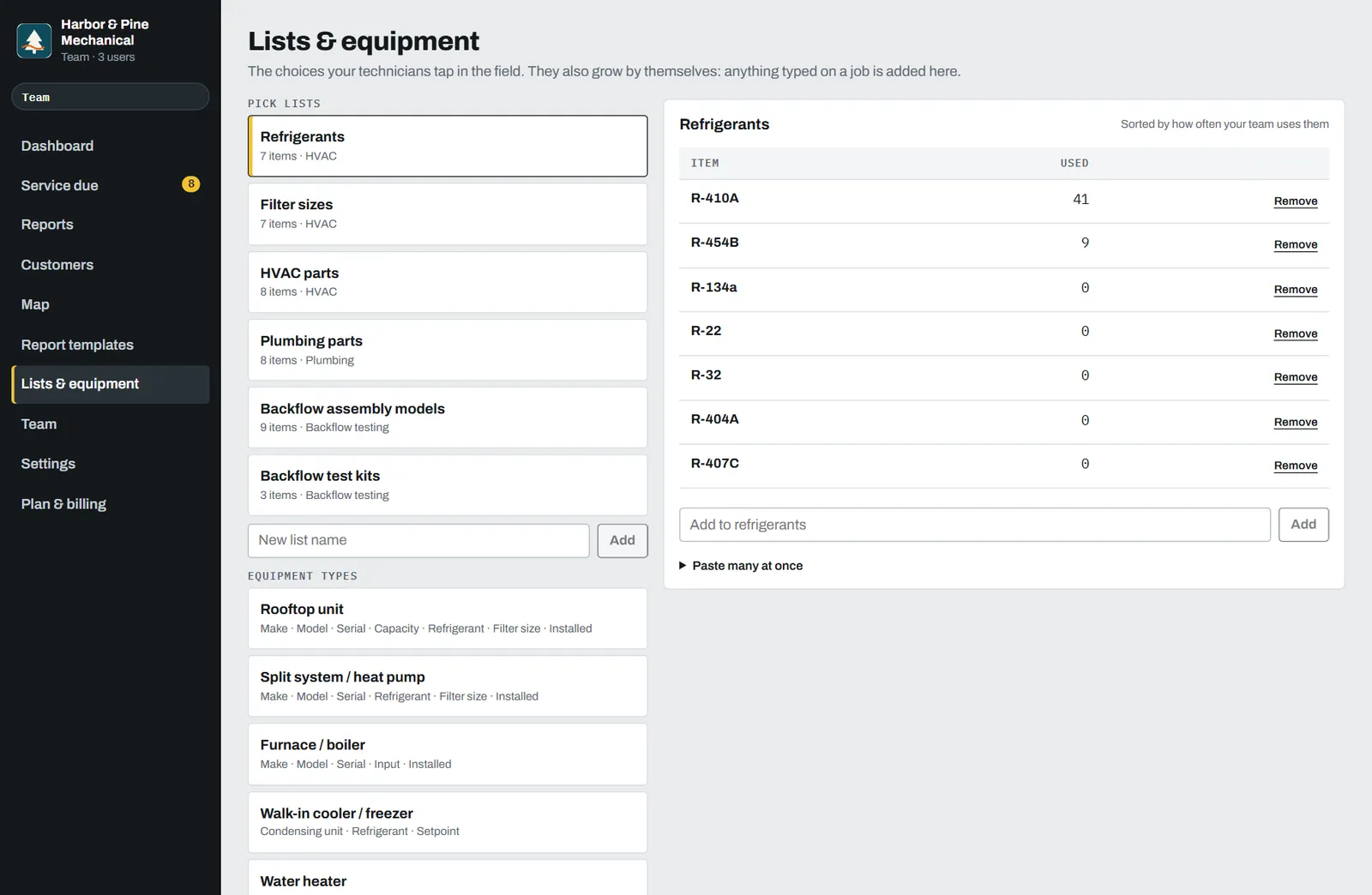The image size is (1372, 895).
Task: Click the New list name input field
Action: 418,541
